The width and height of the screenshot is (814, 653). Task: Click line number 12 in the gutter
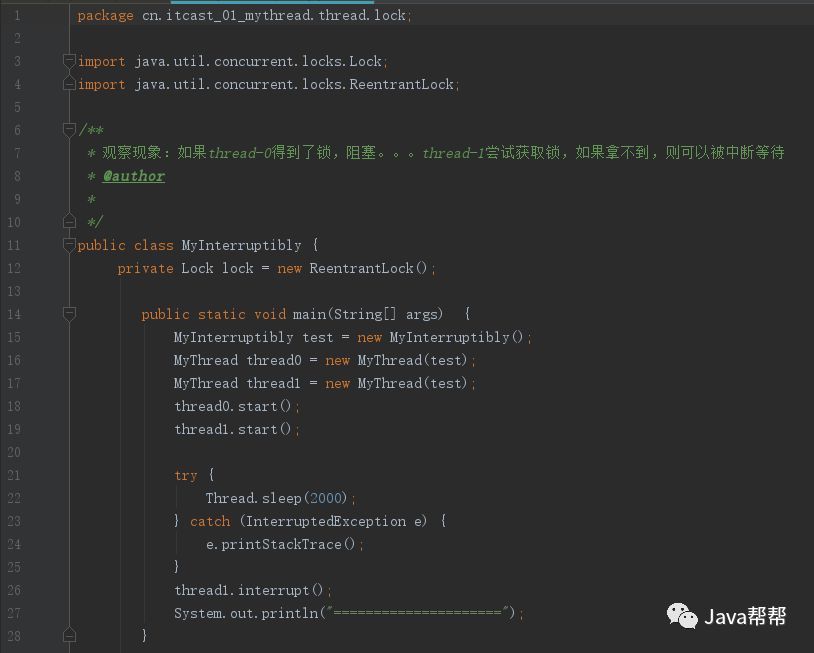14,268
